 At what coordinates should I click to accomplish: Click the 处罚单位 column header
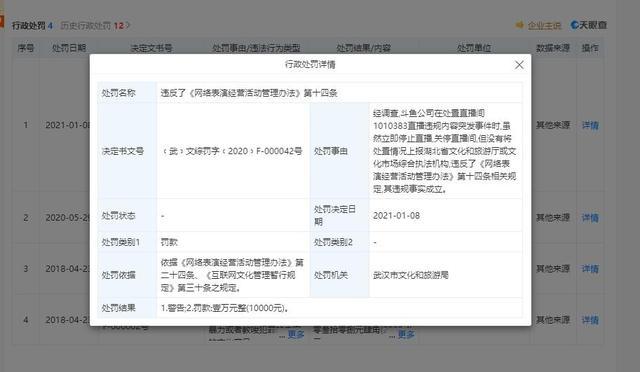pyautogui.click(x=473, y=48)
